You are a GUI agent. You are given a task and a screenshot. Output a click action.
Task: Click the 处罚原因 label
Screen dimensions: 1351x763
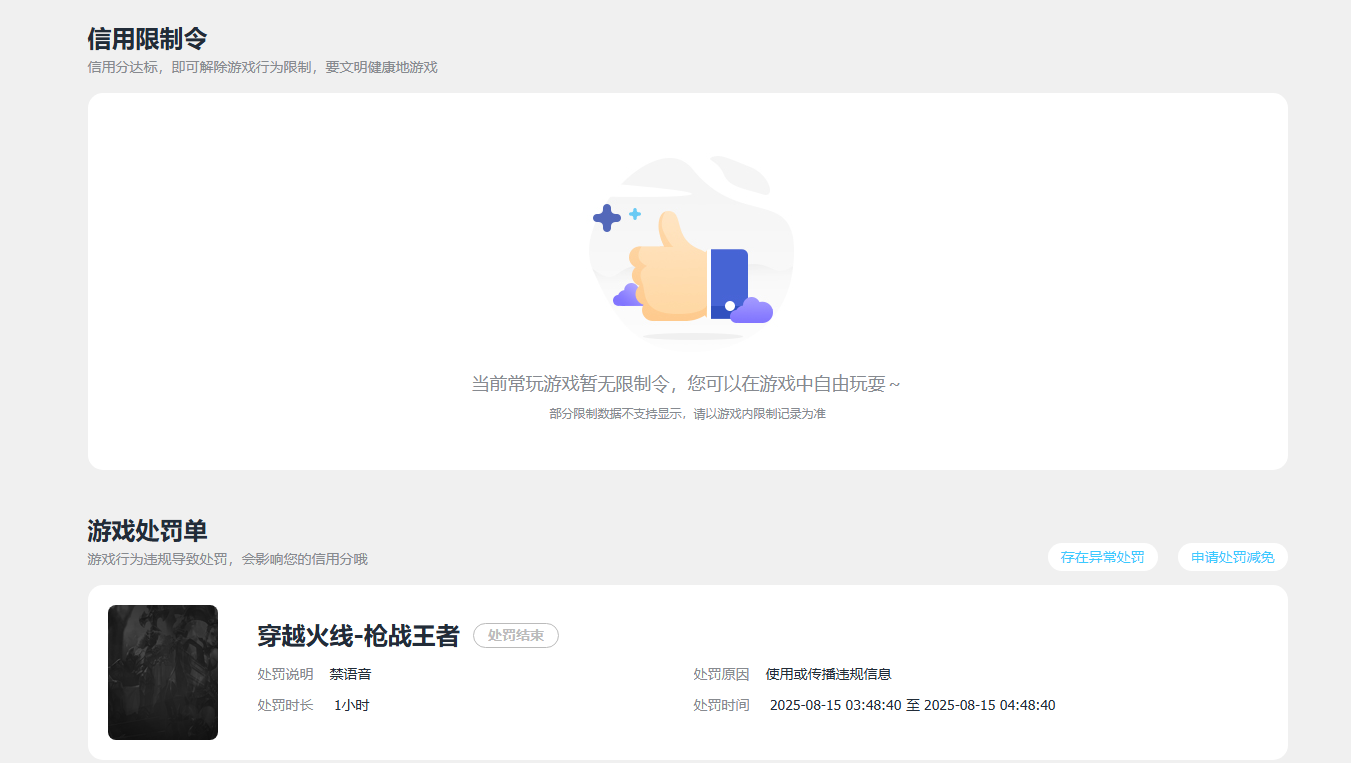[x=721, y=674]
